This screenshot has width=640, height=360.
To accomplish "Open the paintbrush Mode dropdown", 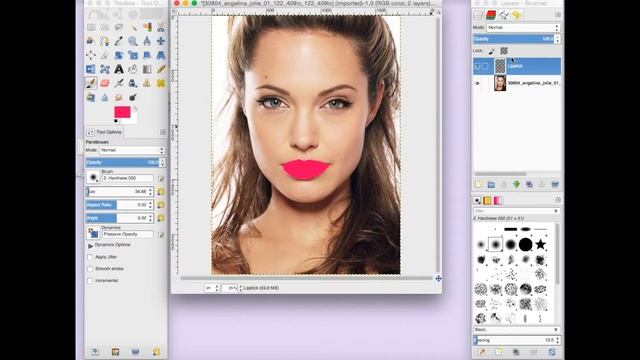I will 132,150.
